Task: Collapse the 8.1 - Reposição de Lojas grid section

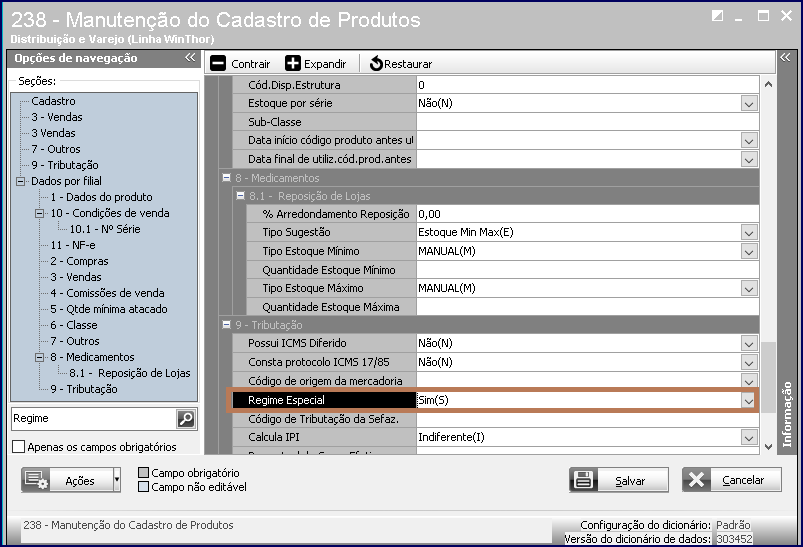Action: (x=240, y=195)
